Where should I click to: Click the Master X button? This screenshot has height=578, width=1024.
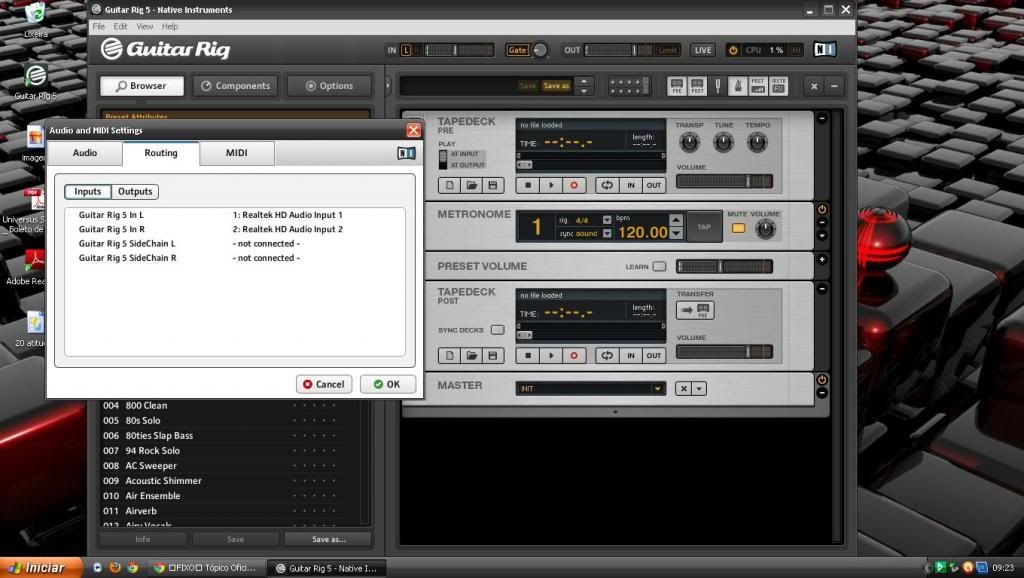tap(683, 389)
